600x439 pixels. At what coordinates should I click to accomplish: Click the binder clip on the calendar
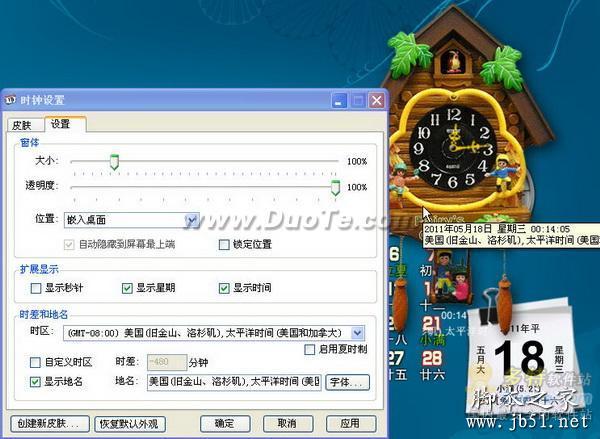491,305
